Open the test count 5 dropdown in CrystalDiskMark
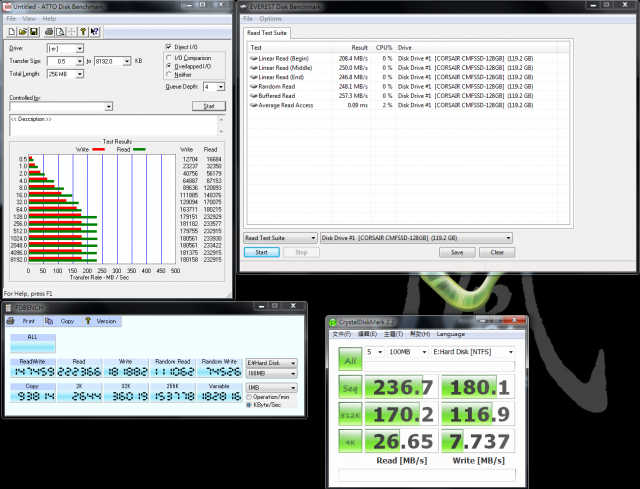 pyautogui.click(x=374, y=352)
